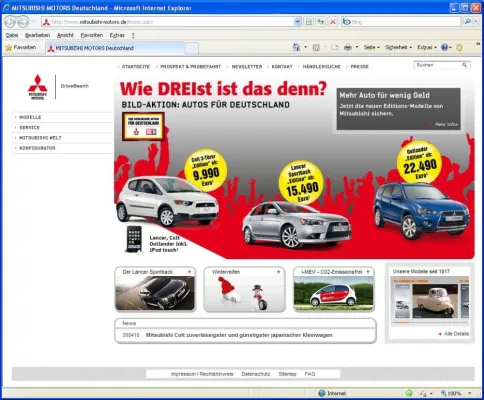Viewport: 484px width, 400px height.
Task: Click the models timeline orange progress bar
Action: click(x=401, y=323)
